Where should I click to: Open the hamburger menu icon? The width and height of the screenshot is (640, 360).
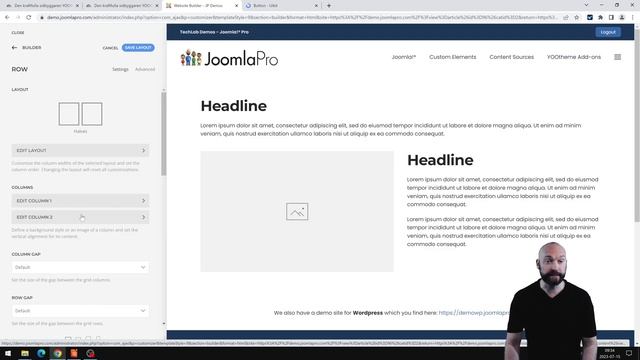tap(618, 57)
